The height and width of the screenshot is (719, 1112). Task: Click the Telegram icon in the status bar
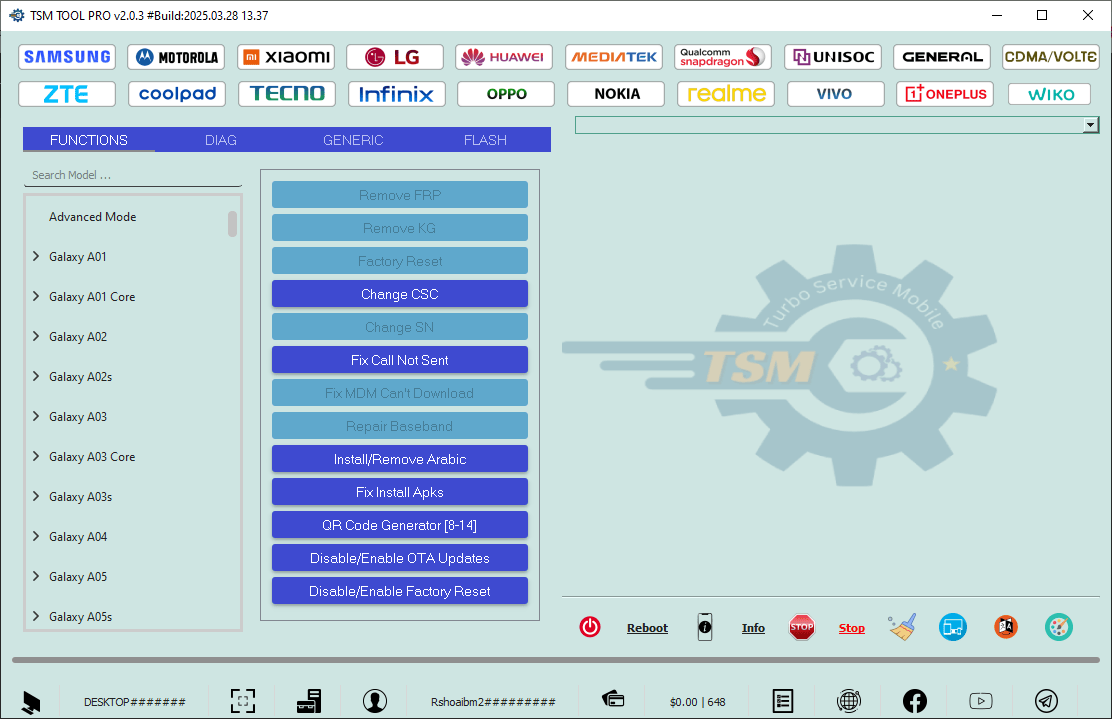tap(1047, 701)
